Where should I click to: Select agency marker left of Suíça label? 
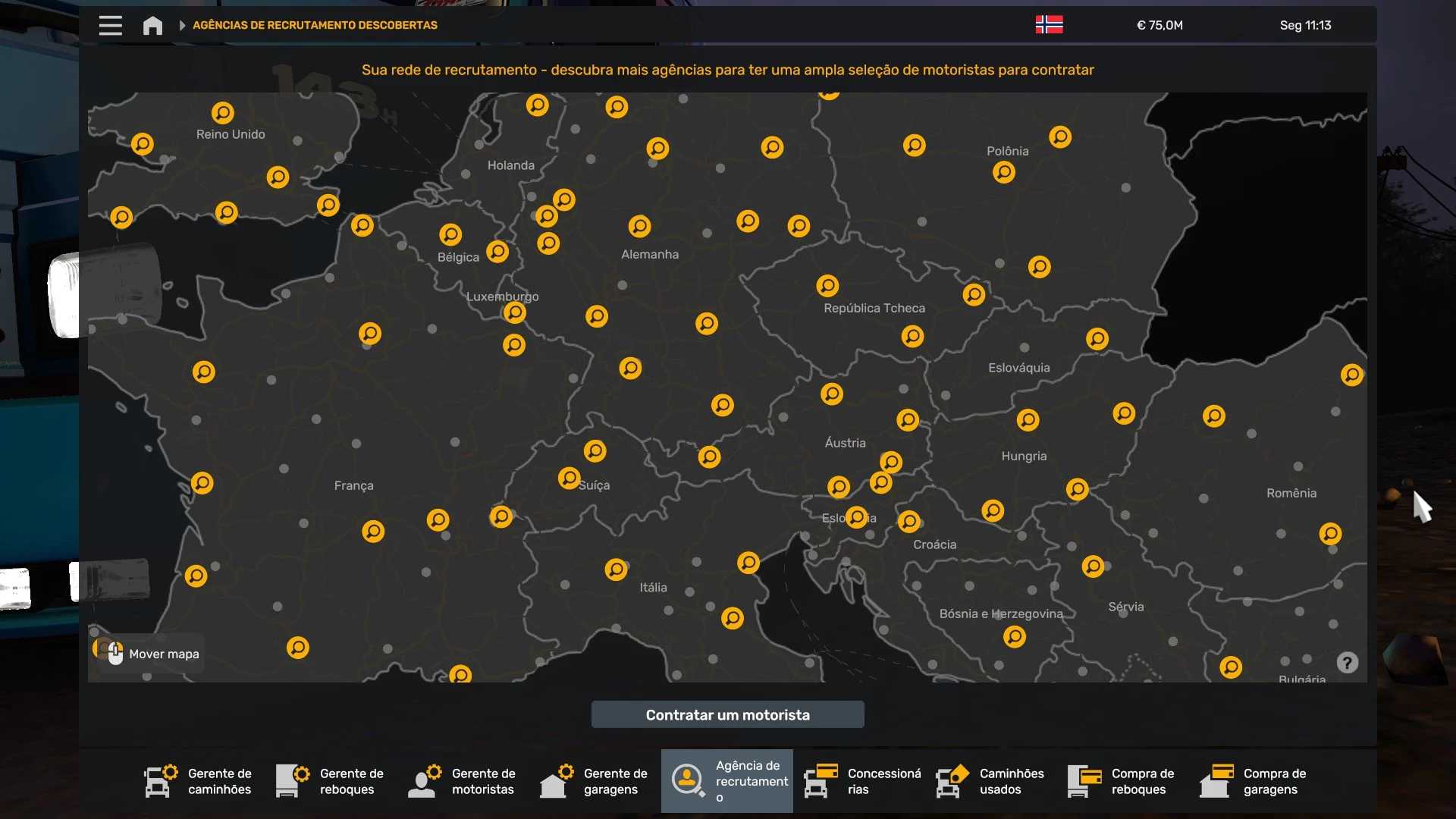pos(569,478)
